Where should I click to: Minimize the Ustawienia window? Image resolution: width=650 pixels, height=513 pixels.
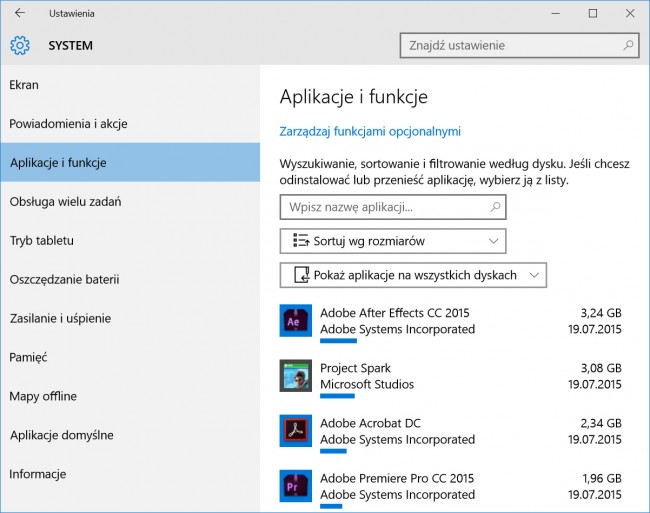[x=555, y=13]
